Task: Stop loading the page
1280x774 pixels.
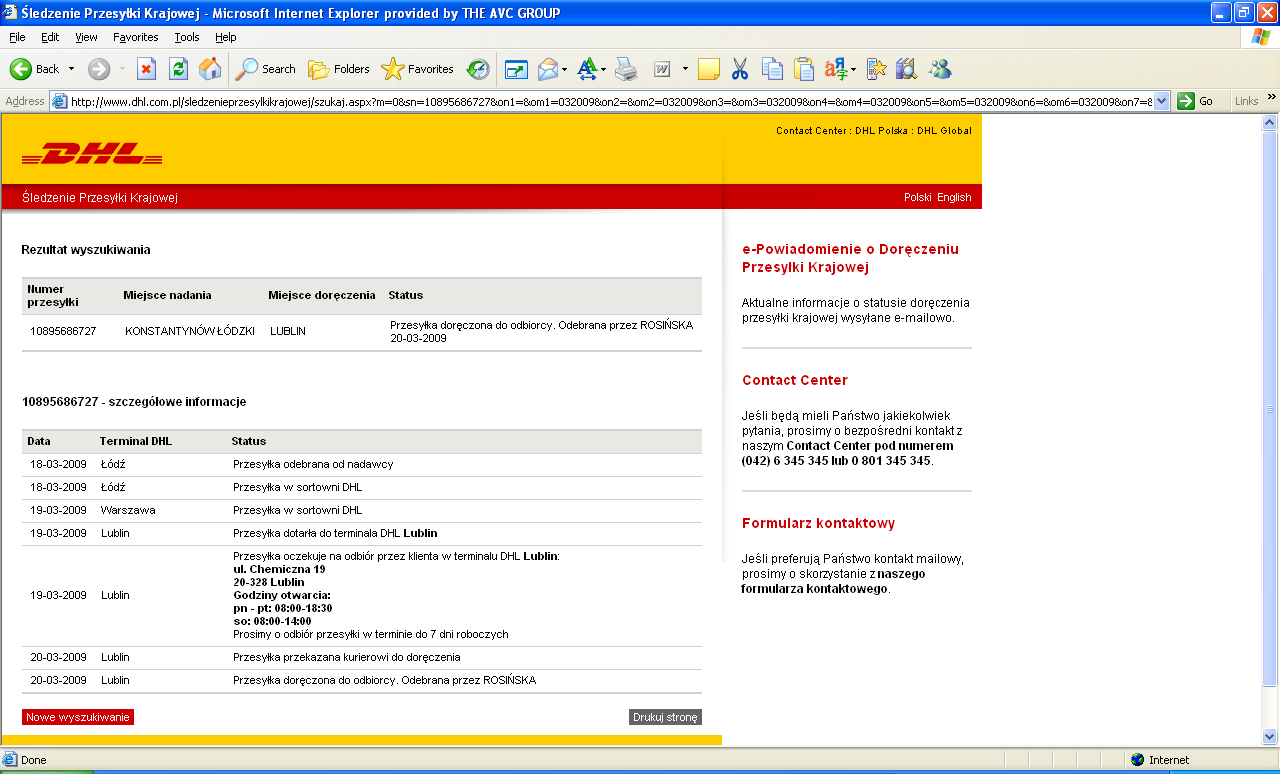Action: point(146,69)
